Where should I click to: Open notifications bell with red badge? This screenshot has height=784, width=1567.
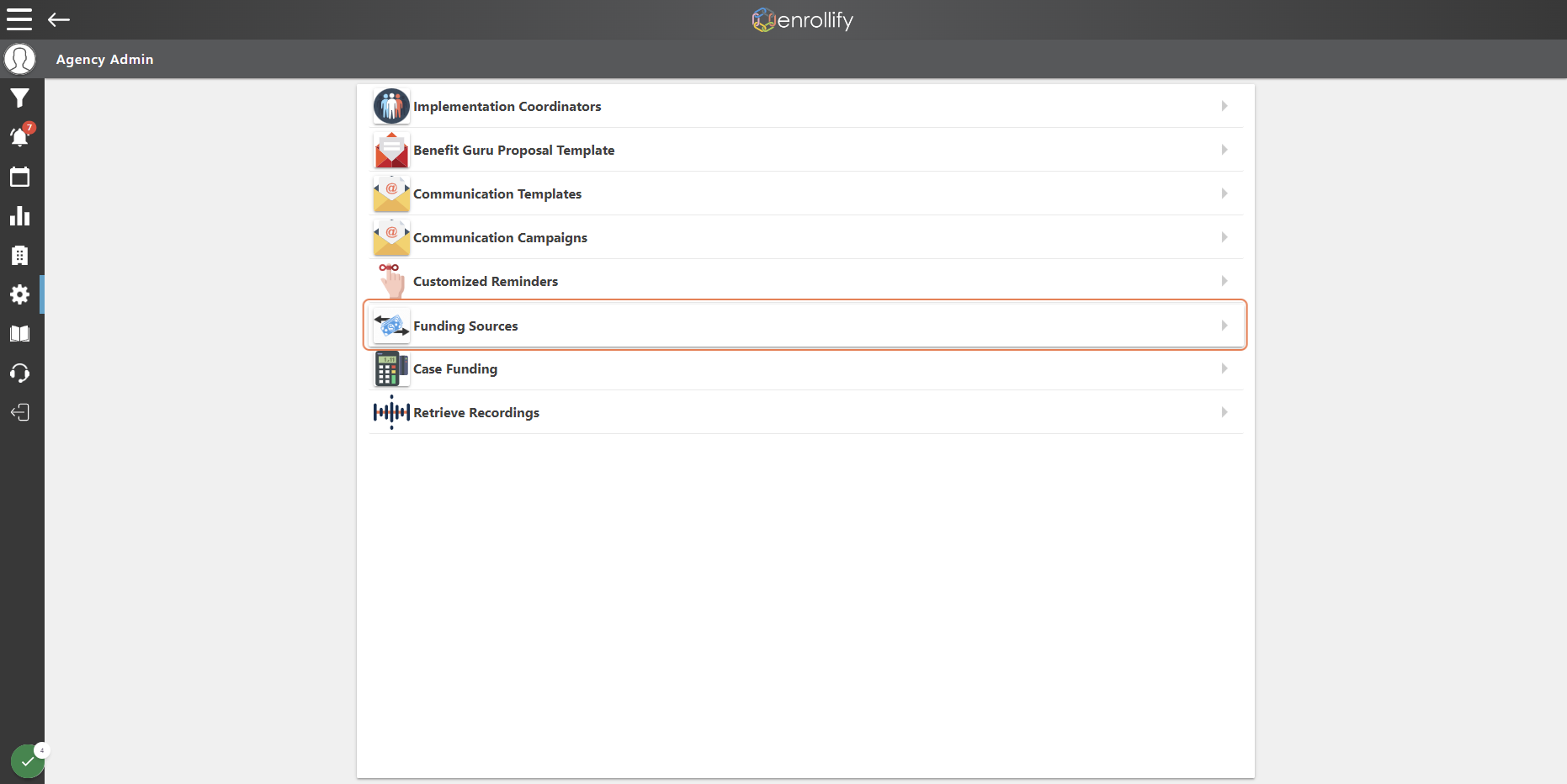coord(20,136)
